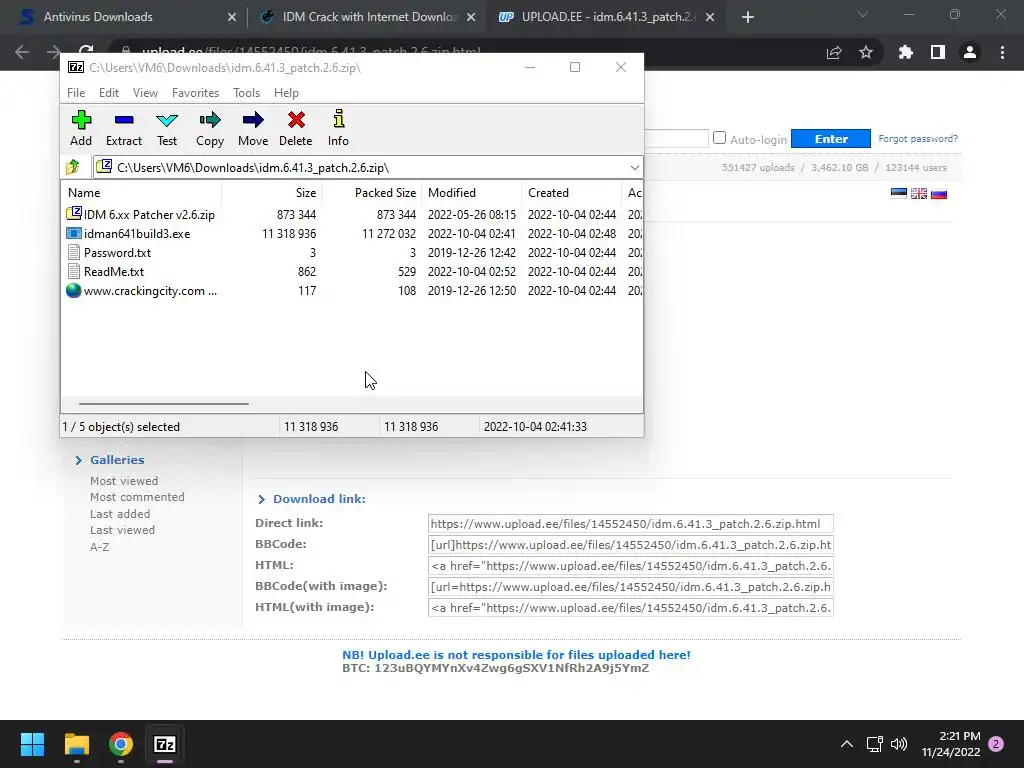Expand the 7-Zip address path dropdown
Viewport: 1024px width, 768px height.
(x=634, y=168)
